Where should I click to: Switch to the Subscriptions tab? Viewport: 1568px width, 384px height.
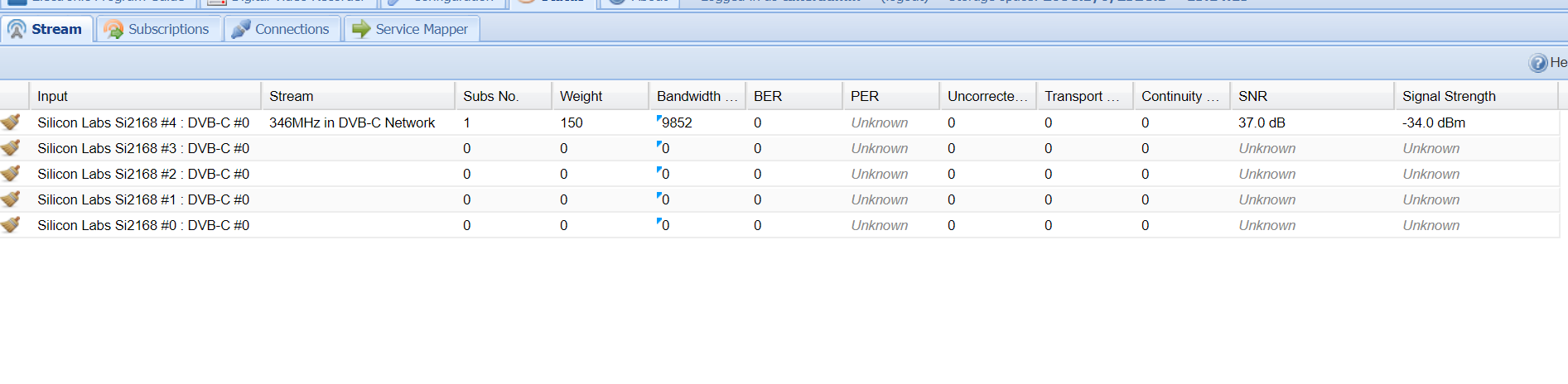click(x=158, y=29)
